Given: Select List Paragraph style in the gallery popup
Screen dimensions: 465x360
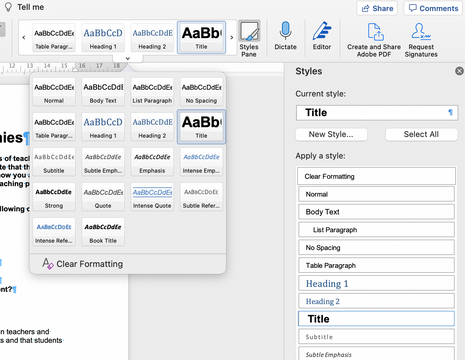Looking at the screenshot, I should tap(152, 92).
